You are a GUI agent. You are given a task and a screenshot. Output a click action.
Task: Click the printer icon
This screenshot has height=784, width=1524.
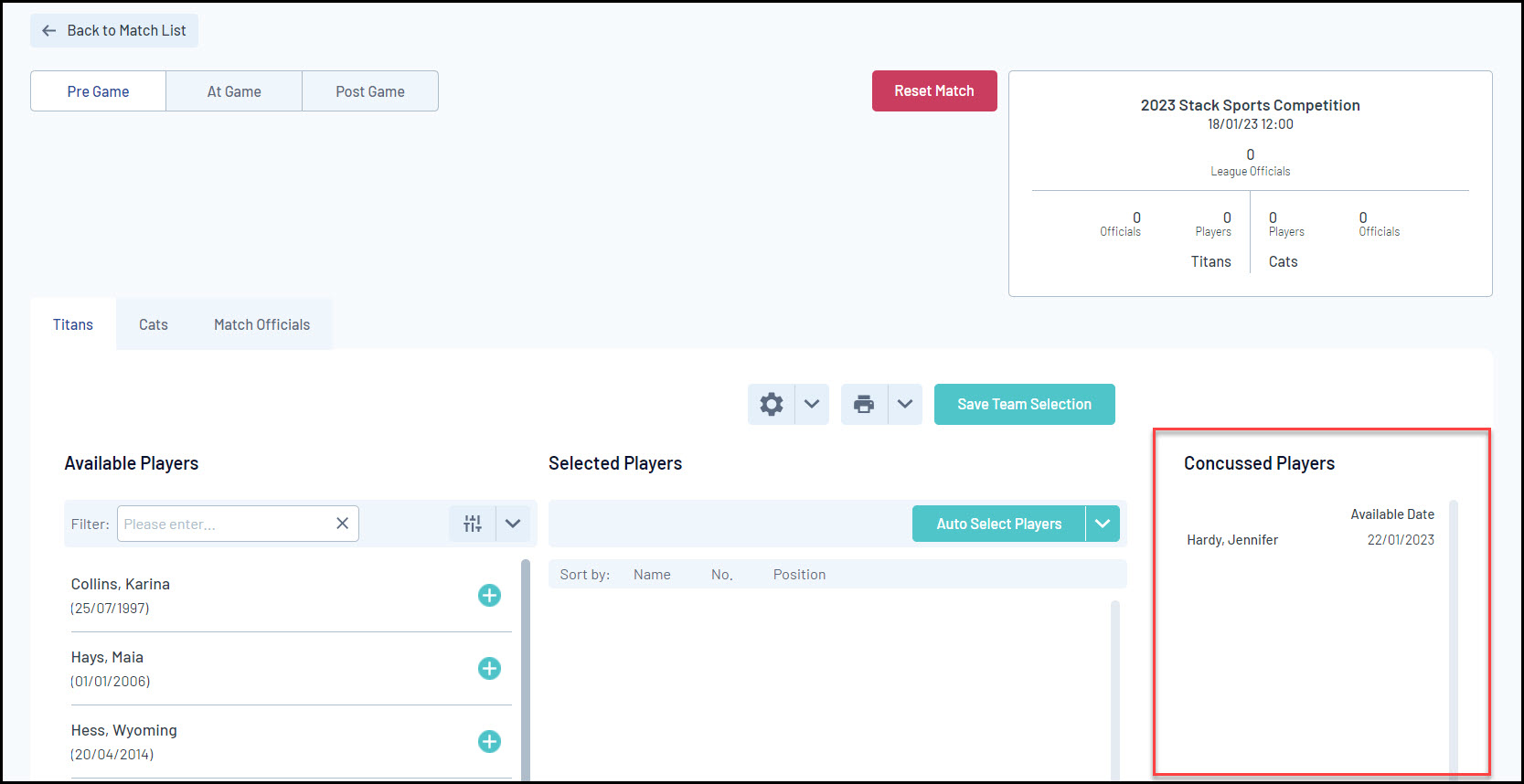point(864,405)
